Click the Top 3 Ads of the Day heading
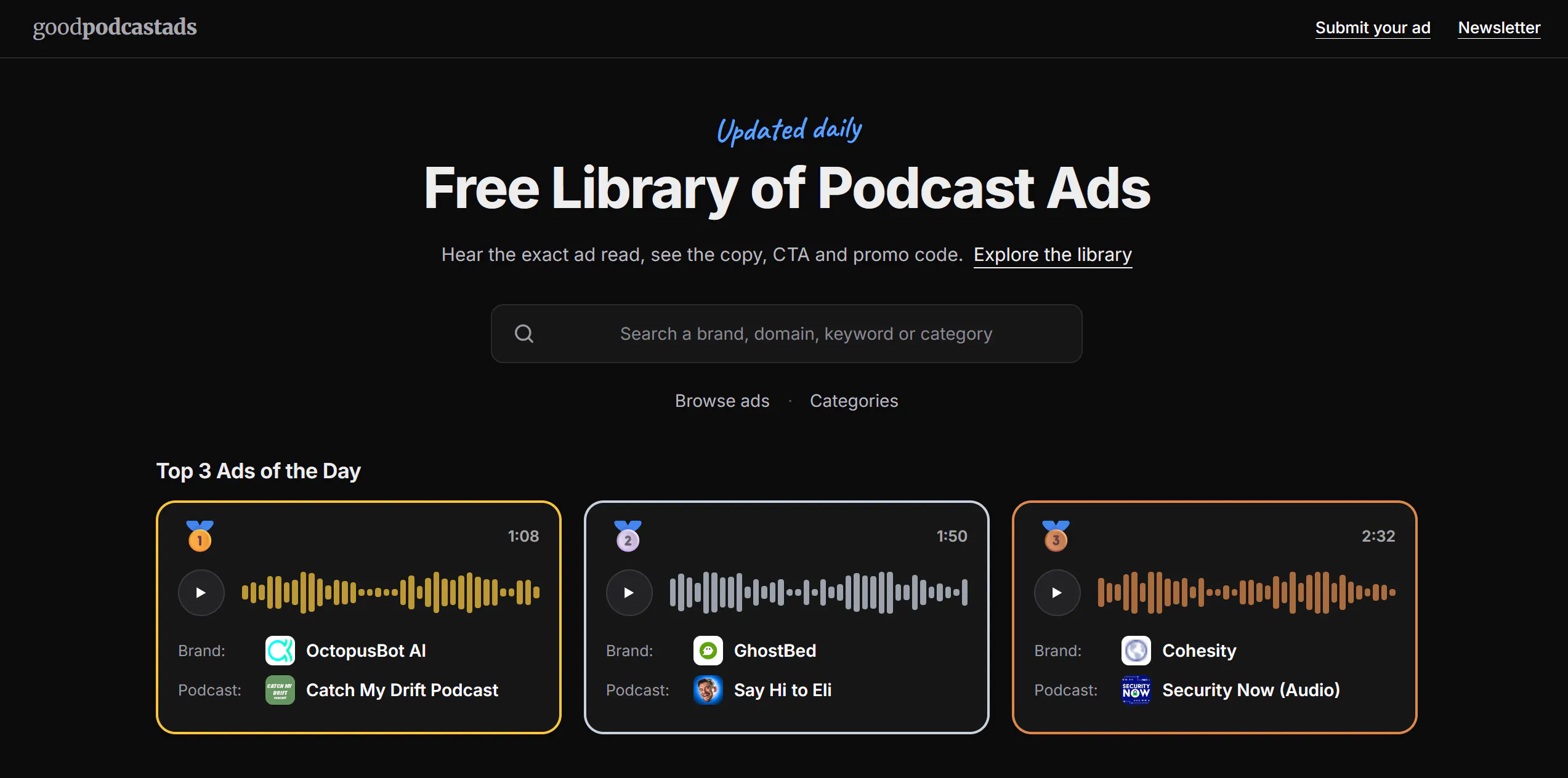The height and width of the screenshot is (778, 1568). coord(259,471)
